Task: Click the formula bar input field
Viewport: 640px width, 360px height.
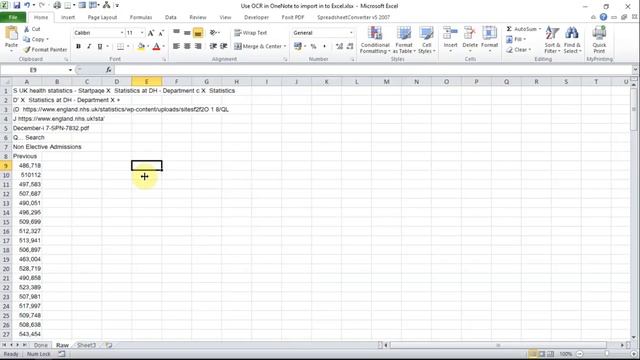Action: pos(372,70)
